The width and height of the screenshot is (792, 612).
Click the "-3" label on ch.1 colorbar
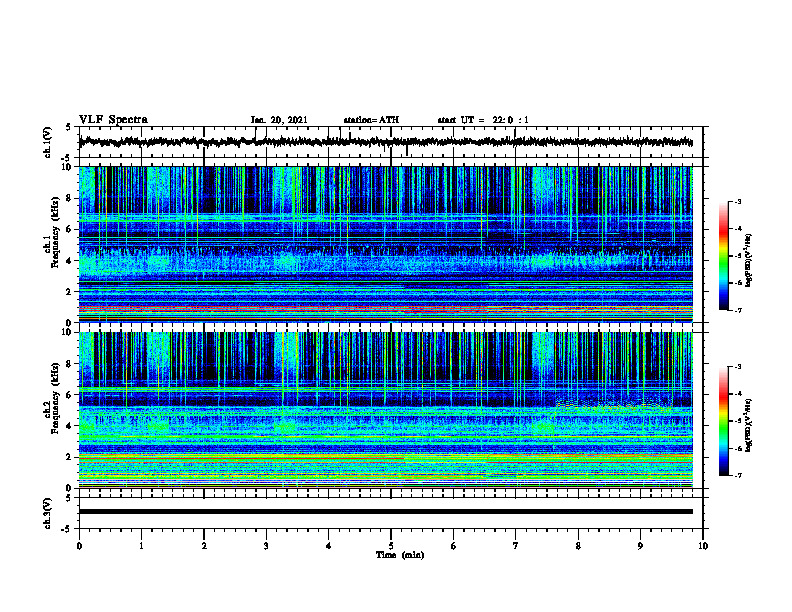738,201
